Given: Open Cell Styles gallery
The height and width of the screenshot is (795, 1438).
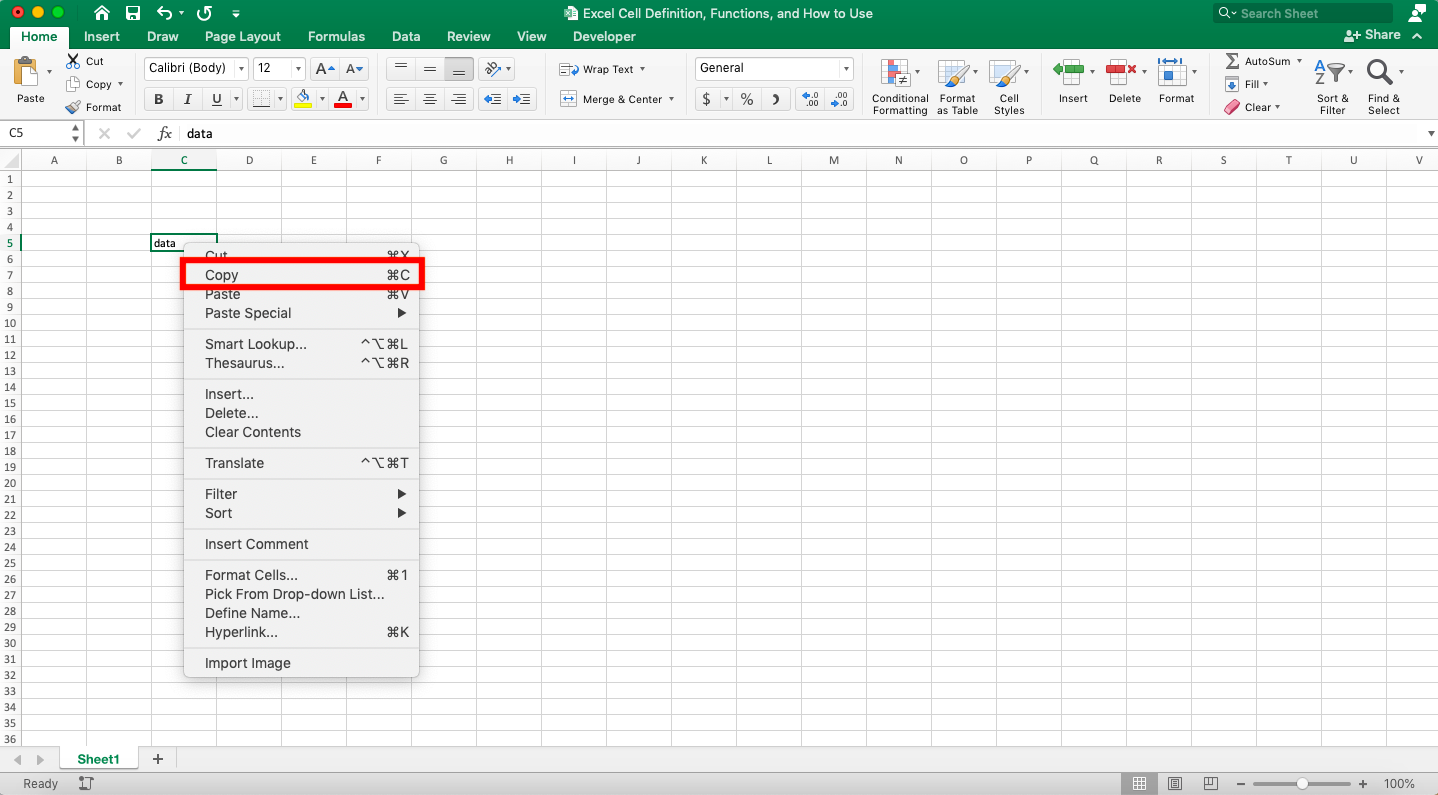Looking at the screenshot, I should coord(1009,87).
